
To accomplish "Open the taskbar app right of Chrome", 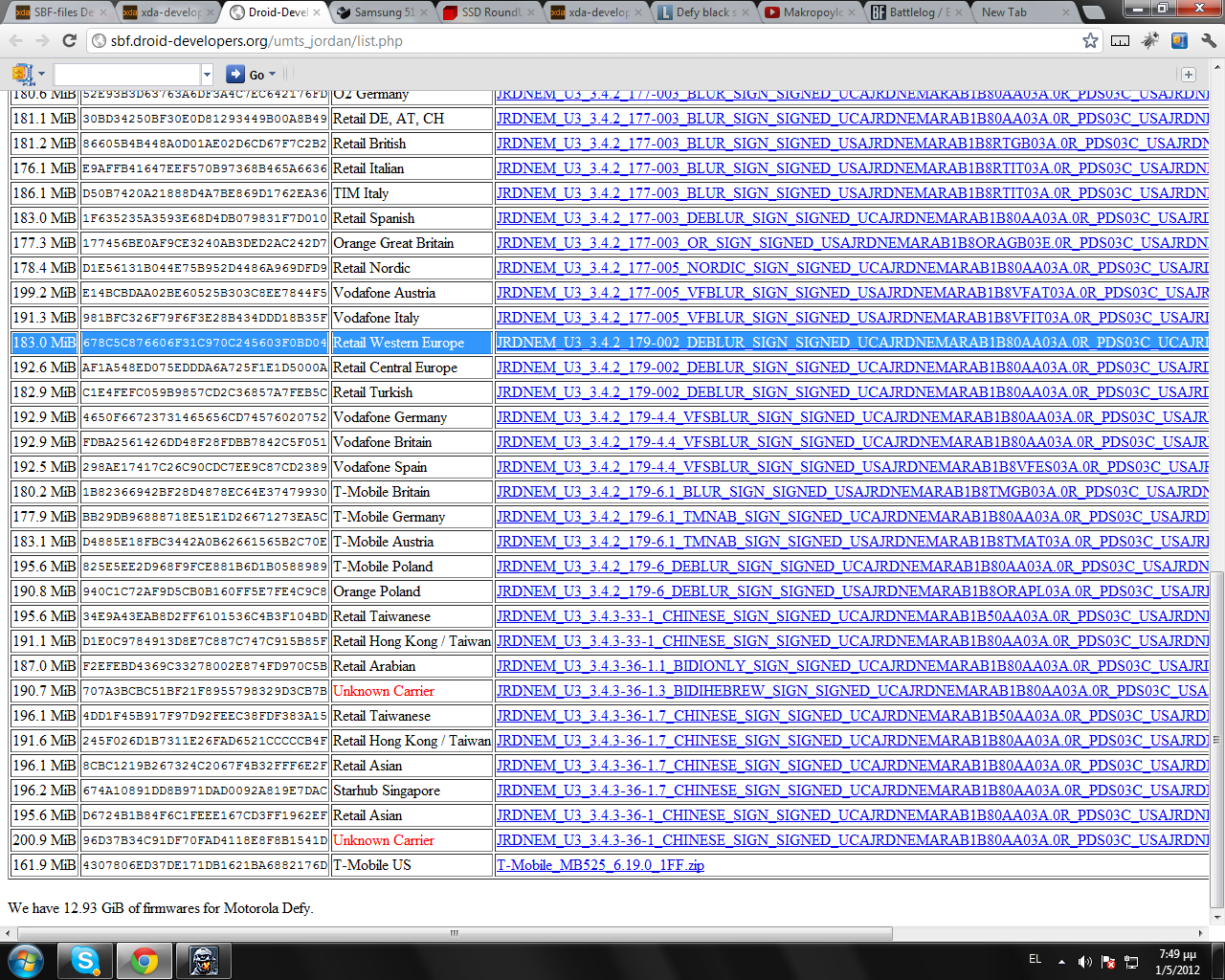I will (203, 961).
